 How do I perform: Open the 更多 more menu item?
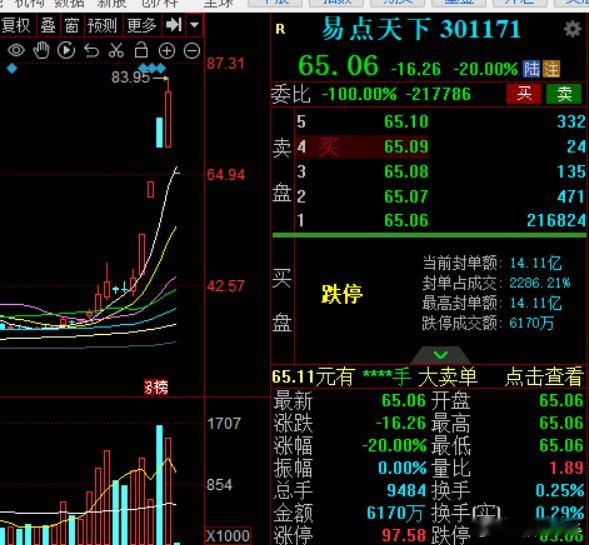pos(141,26)
